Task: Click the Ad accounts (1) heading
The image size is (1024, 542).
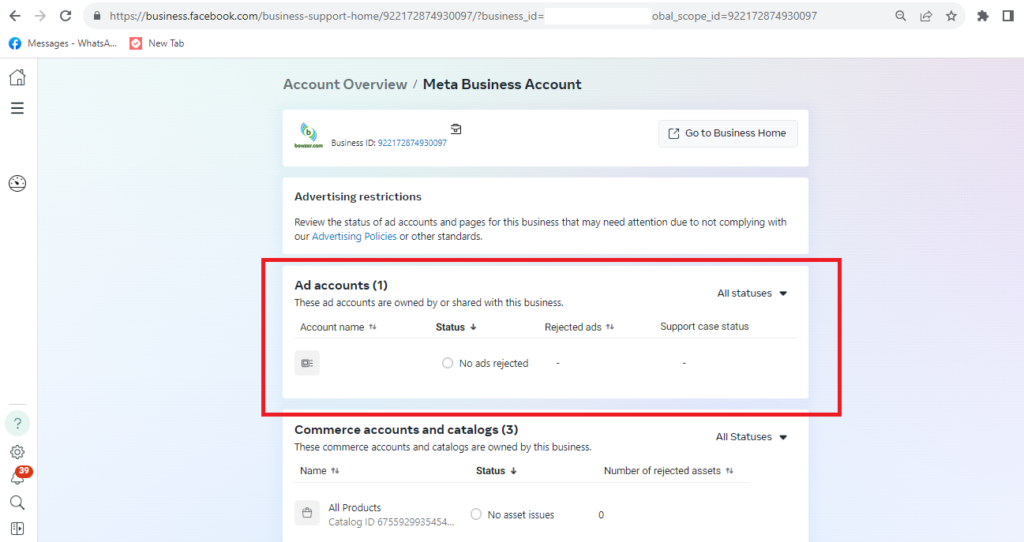Action: click(x=341, y=285)
